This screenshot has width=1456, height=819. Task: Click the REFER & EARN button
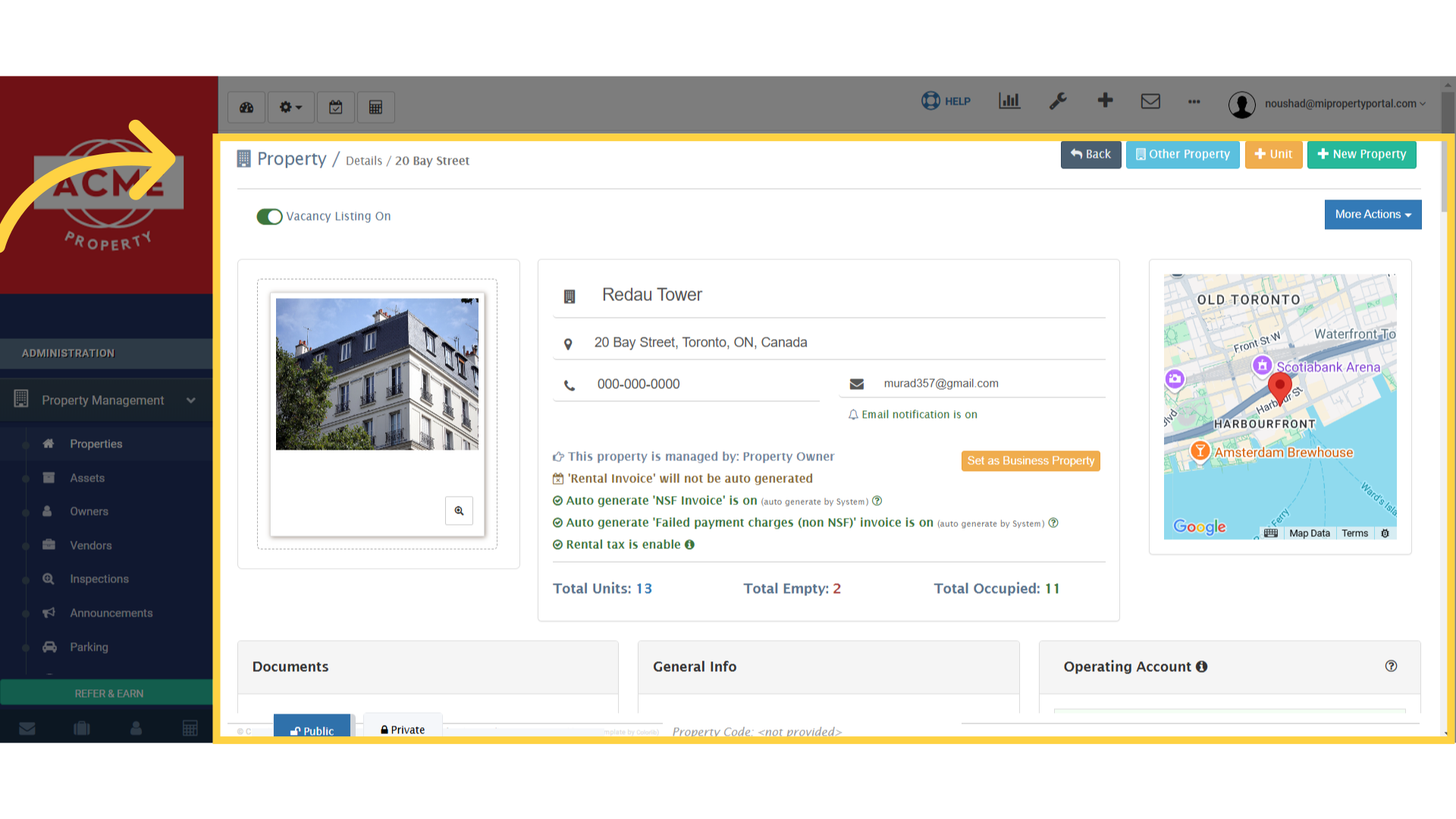click(107, 694)
